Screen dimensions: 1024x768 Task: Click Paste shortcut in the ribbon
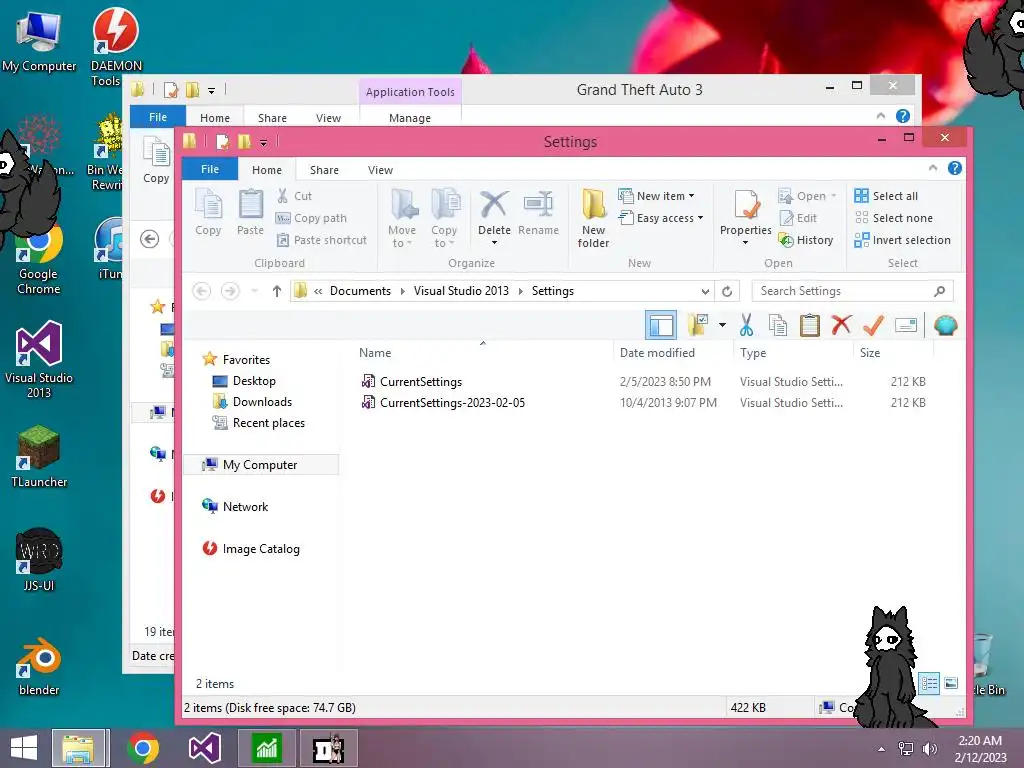tap(321, 240)
